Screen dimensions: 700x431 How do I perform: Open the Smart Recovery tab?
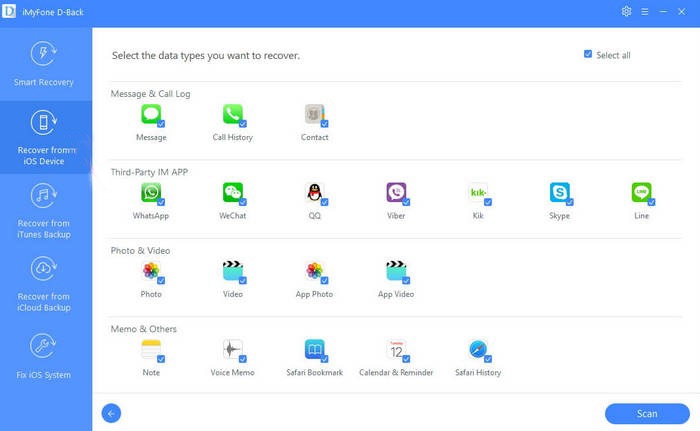[x=44, y=64]
